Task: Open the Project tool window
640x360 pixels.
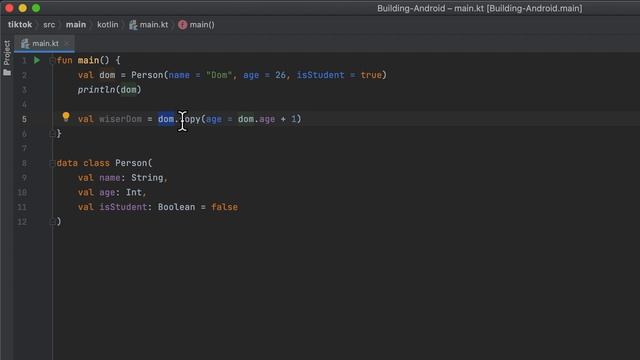Action: coord(7,53)
